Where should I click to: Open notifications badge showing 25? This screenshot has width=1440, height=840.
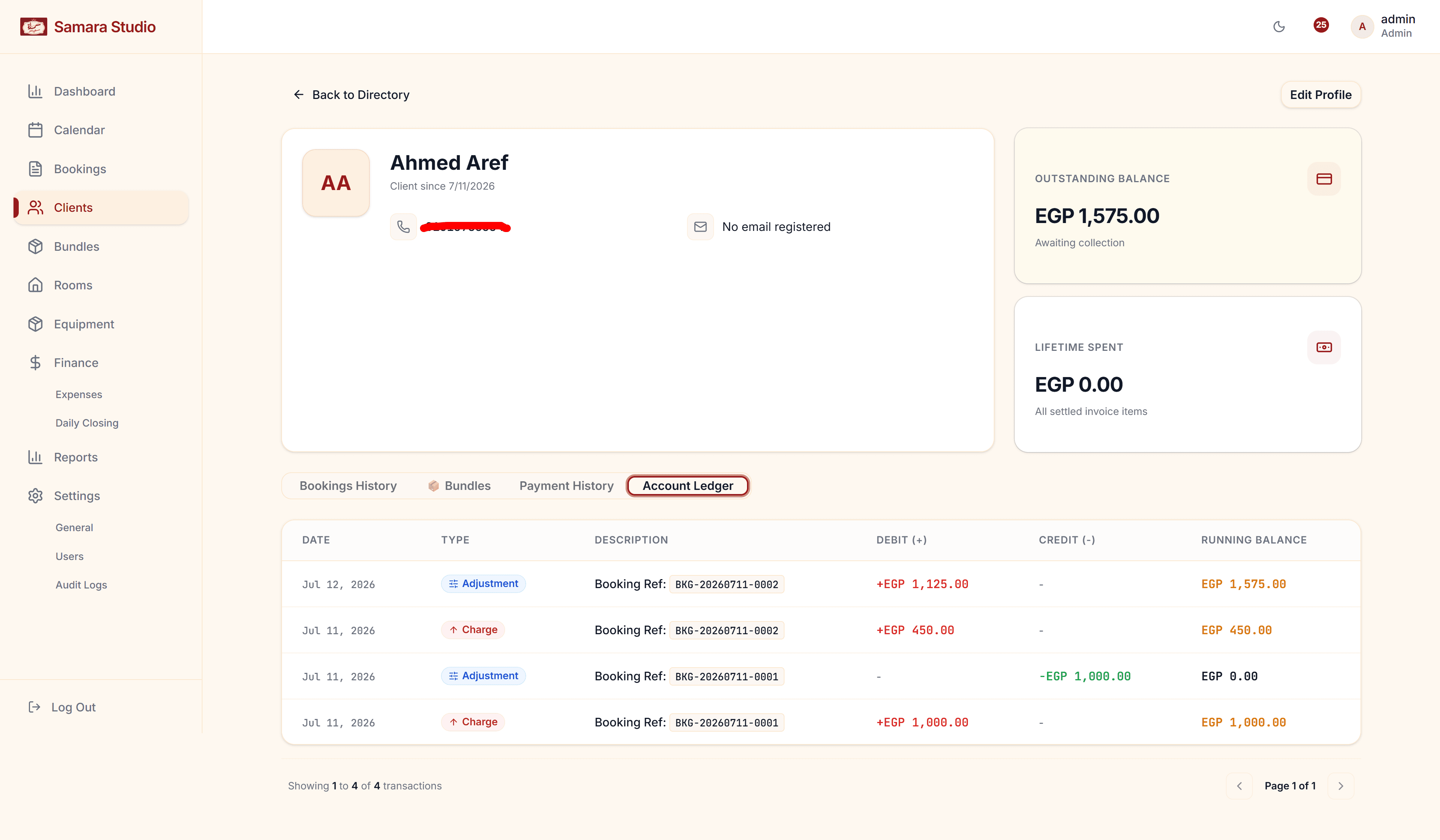[1321, 25]
